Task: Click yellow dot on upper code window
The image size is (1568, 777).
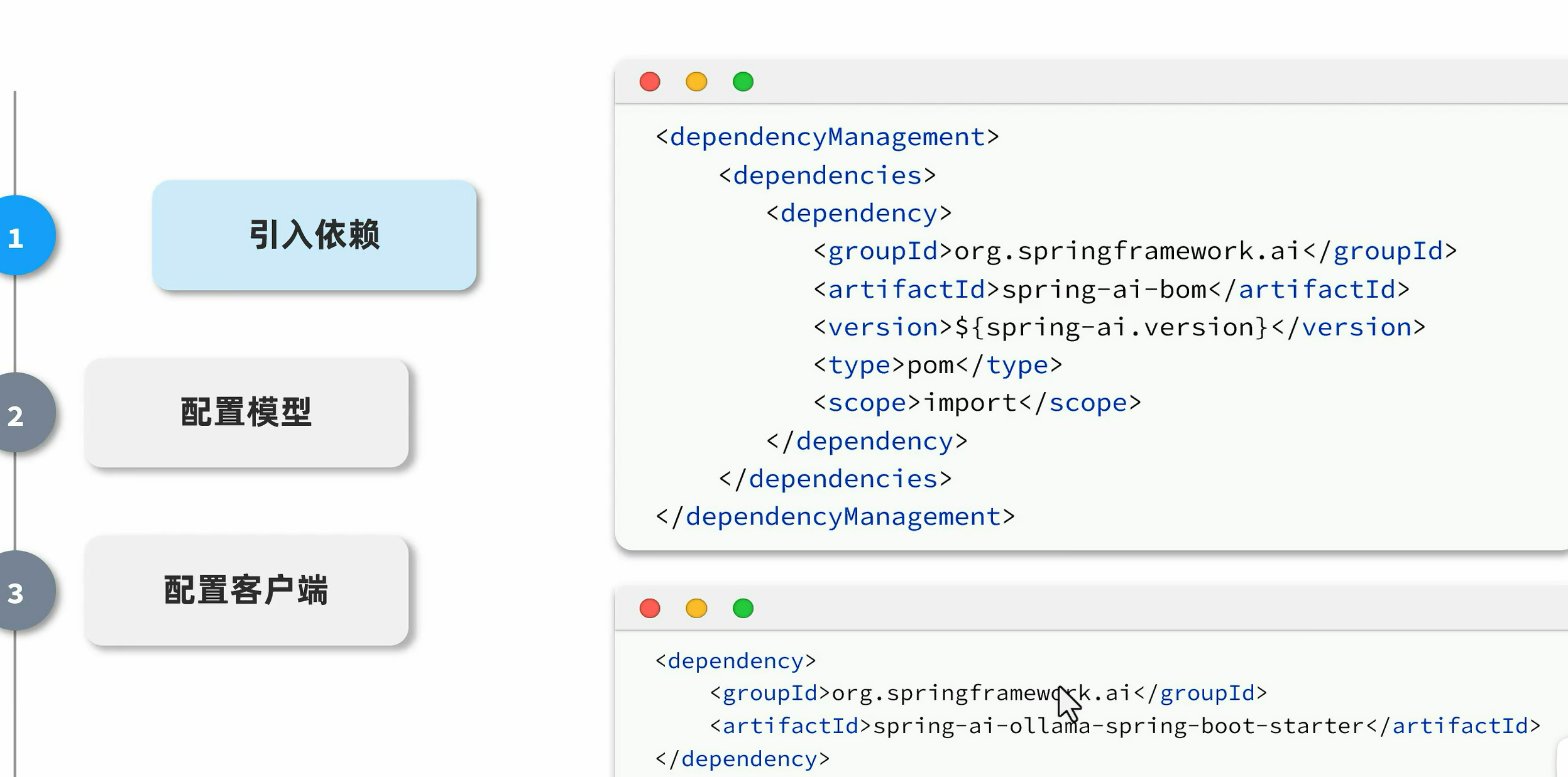Action: [696, 82]
